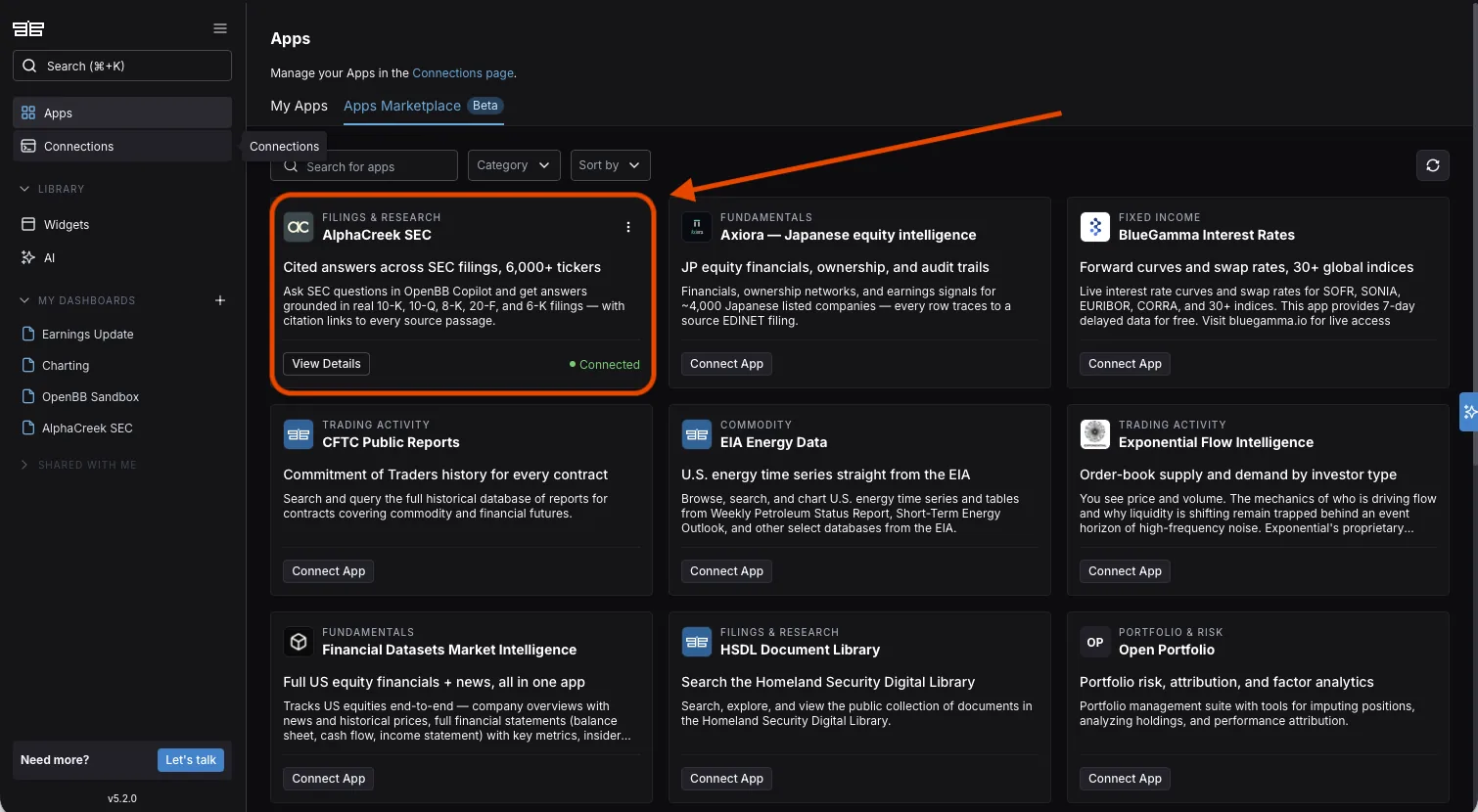The height and width of the screenshot is (812, 1478).
Task: Open the Copilot panel tab on right edge
Action: click(x=1469, y=412)
